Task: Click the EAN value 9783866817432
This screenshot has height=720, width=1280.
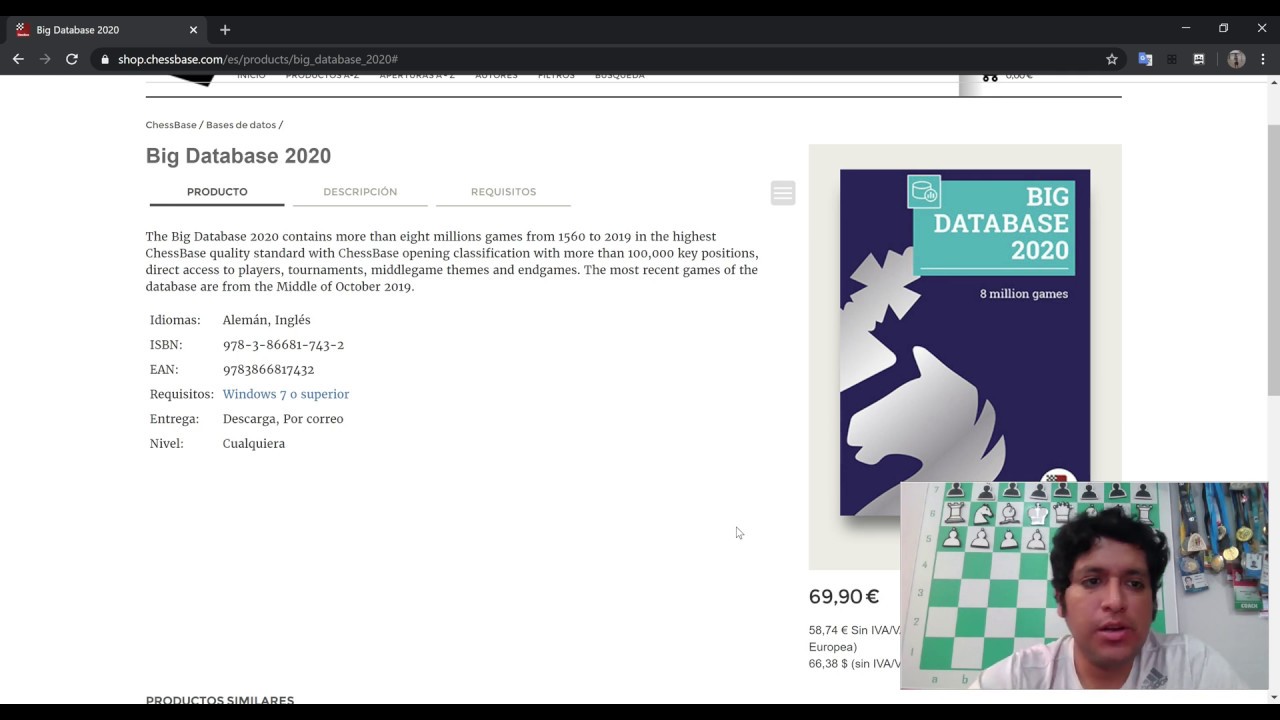Action: coord(268,370)
